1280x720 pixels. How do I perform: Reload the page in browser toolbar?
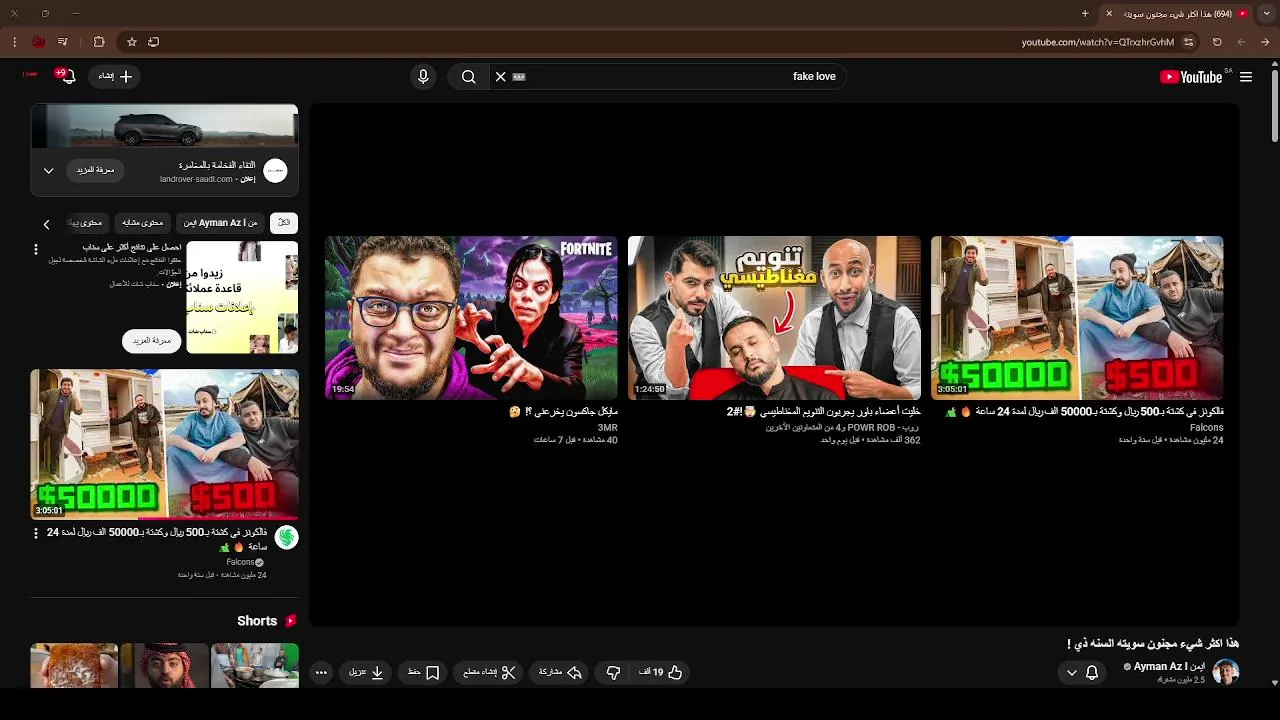coord(1217,42)
